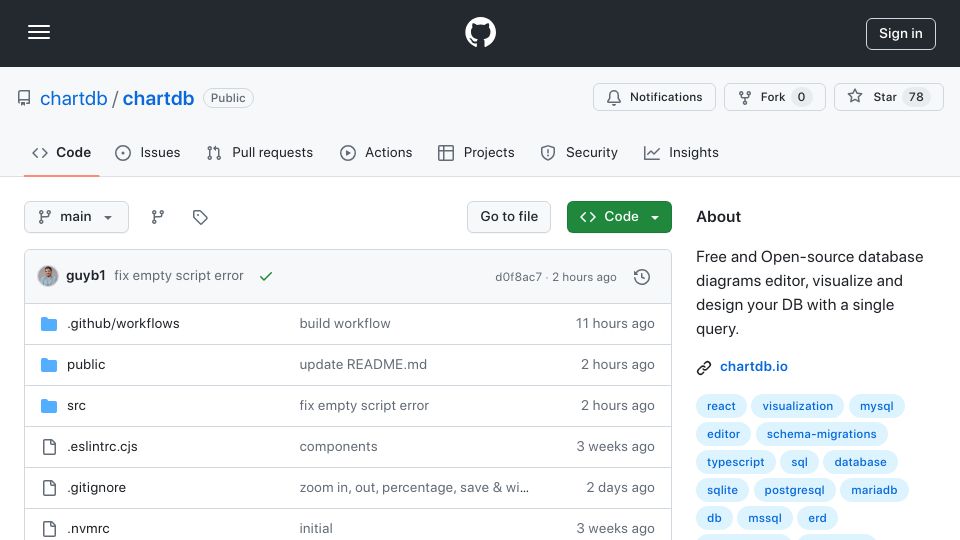Image resolution: width=960 pixels, height=540 pixels.
Task: Open guyb1's avatar
Action: coord(48,276)
